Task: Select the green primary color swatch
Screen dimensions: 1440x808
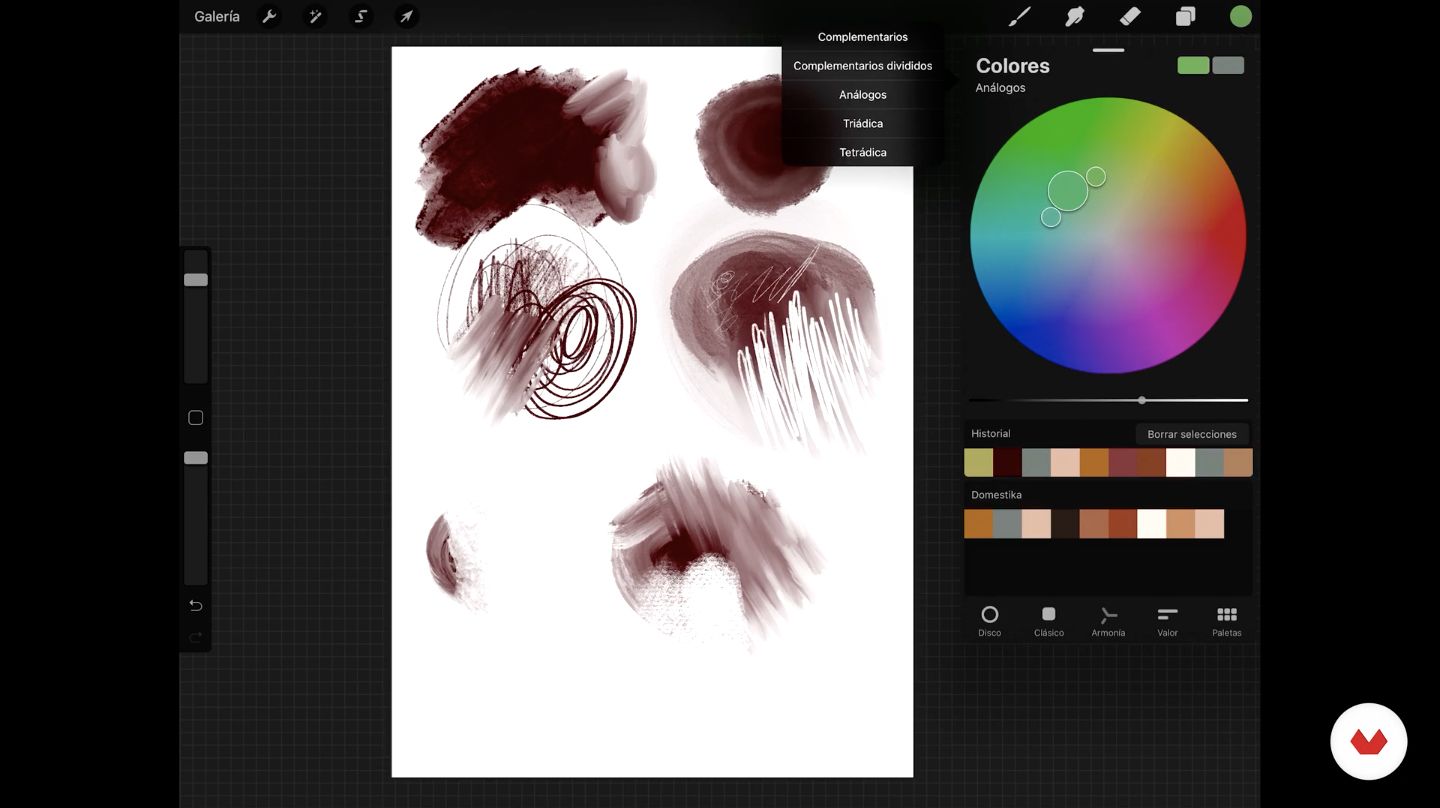Action: point(1193,66)
